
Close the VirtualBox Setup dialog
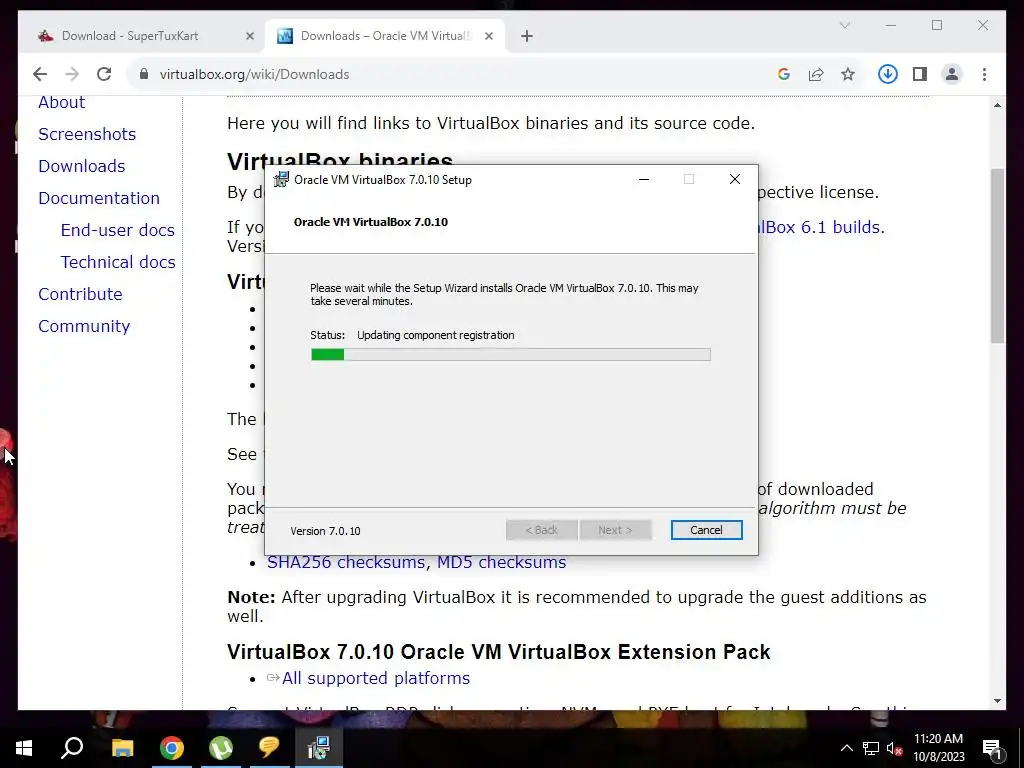pyautogui.click(x=735, y=180)
